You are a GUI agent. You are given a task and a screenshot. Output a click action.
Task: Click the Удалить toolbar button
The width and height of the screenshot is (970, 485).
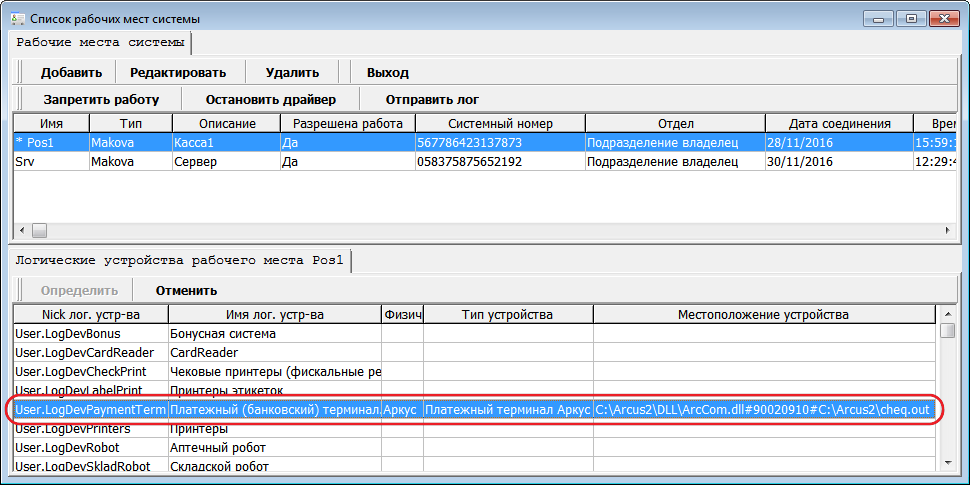pos(292,72)
